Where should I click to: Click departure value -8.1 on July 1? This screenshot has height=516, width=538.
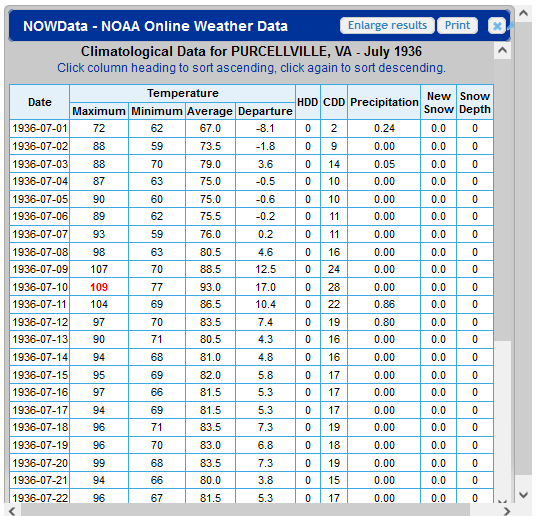(x=265, y=128)
